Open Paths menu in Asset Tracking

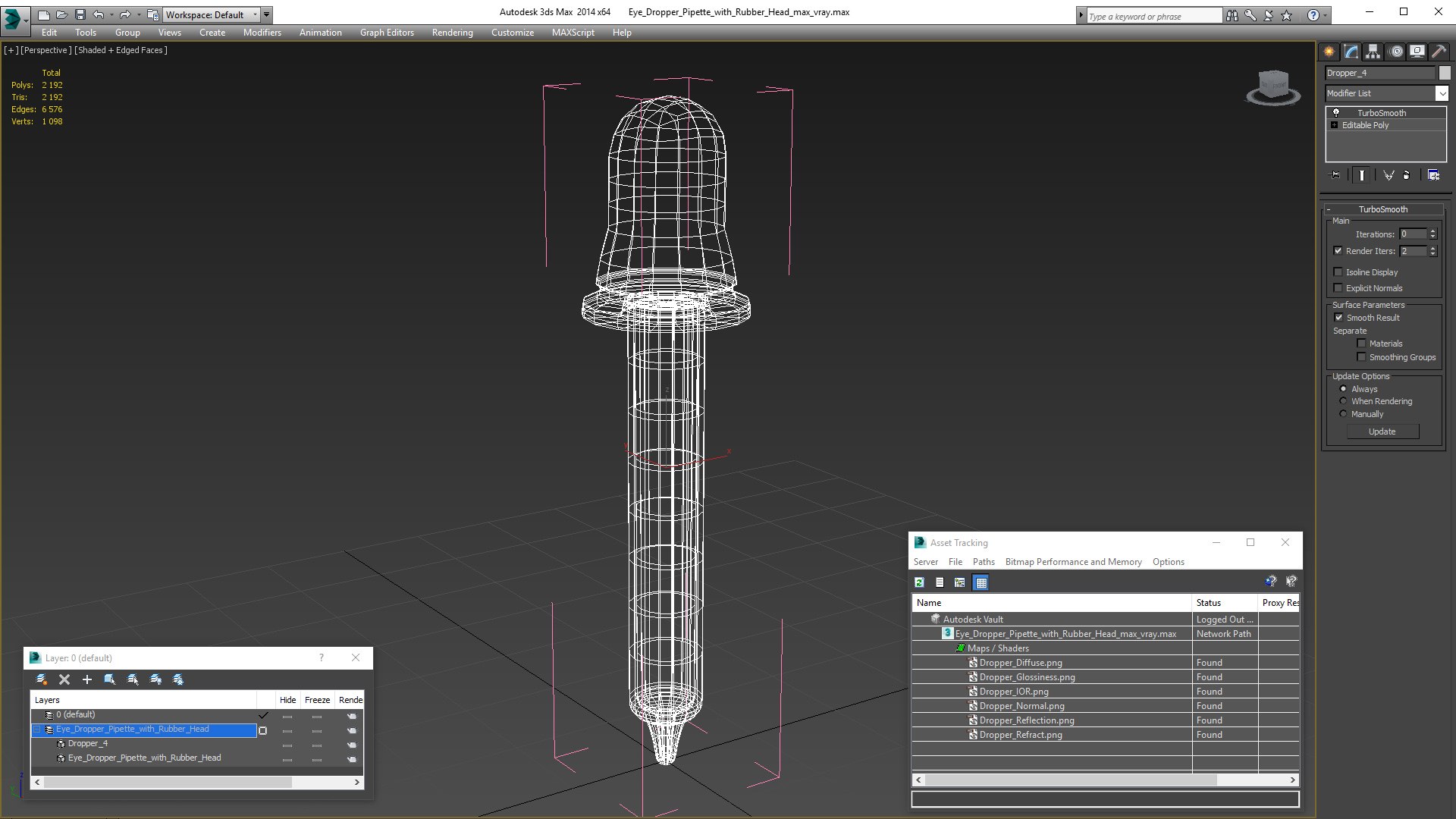[984, 562]
